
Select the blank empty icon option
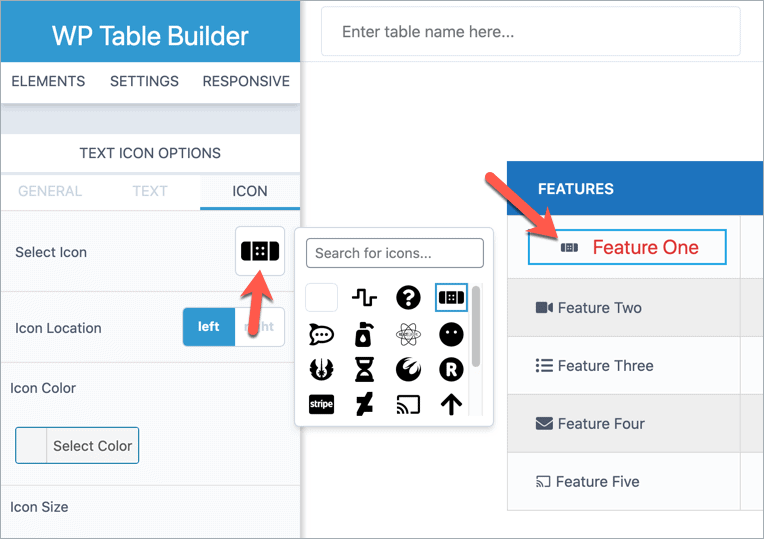click(x=321, y=297)
